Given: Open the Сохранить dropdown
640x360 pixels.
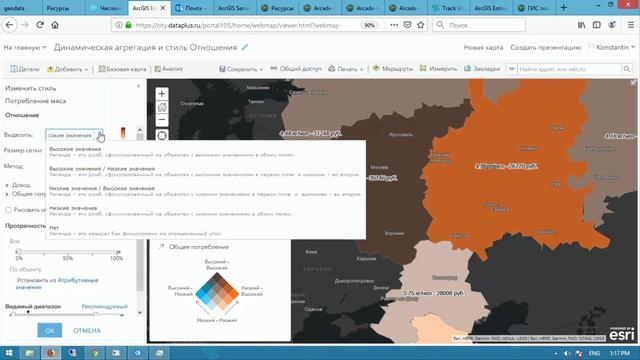Looking at the screenshot, I should click(x=241, y=69).
